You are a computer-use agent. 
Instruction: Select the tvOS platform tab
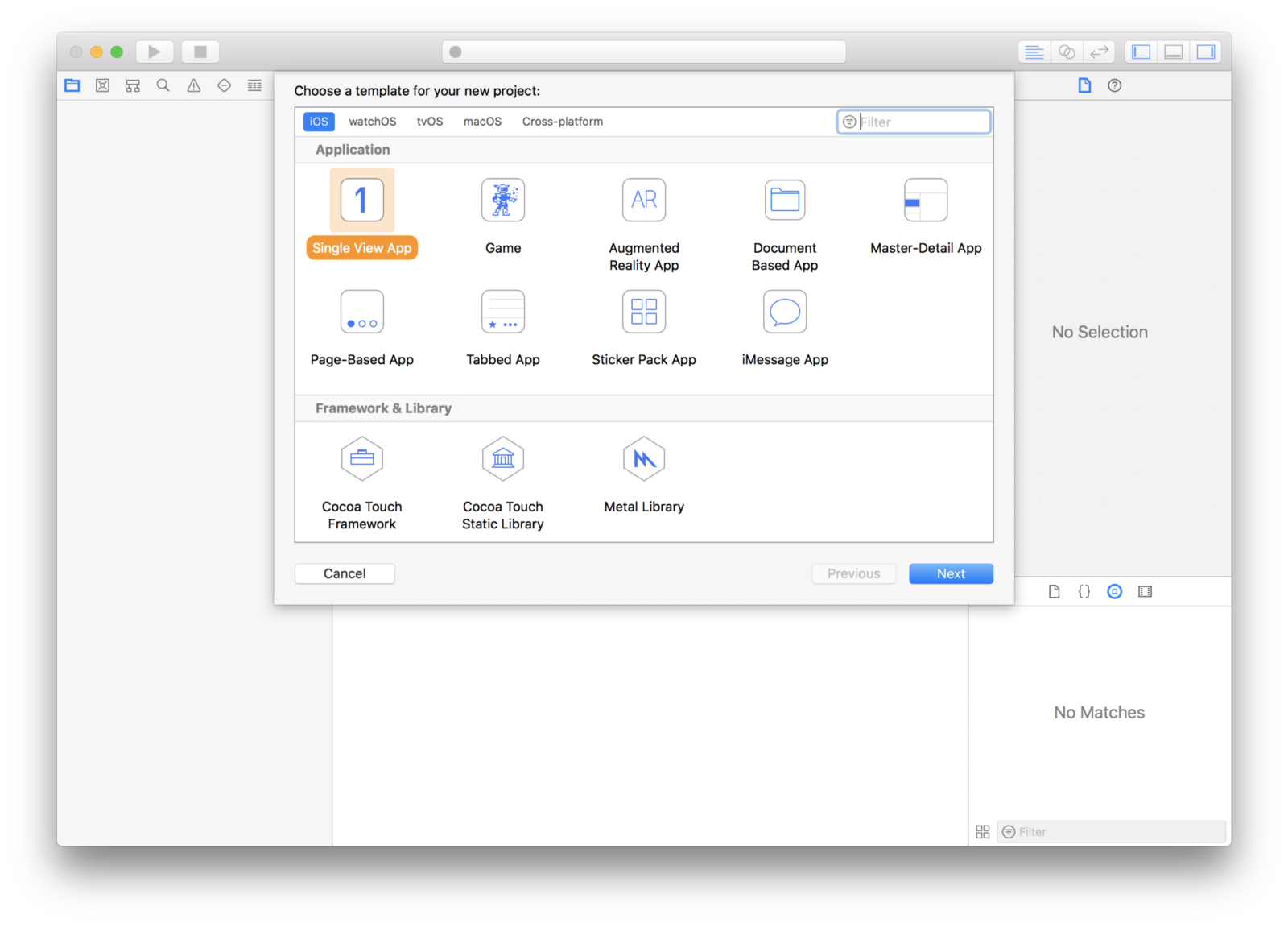[430, 122]
